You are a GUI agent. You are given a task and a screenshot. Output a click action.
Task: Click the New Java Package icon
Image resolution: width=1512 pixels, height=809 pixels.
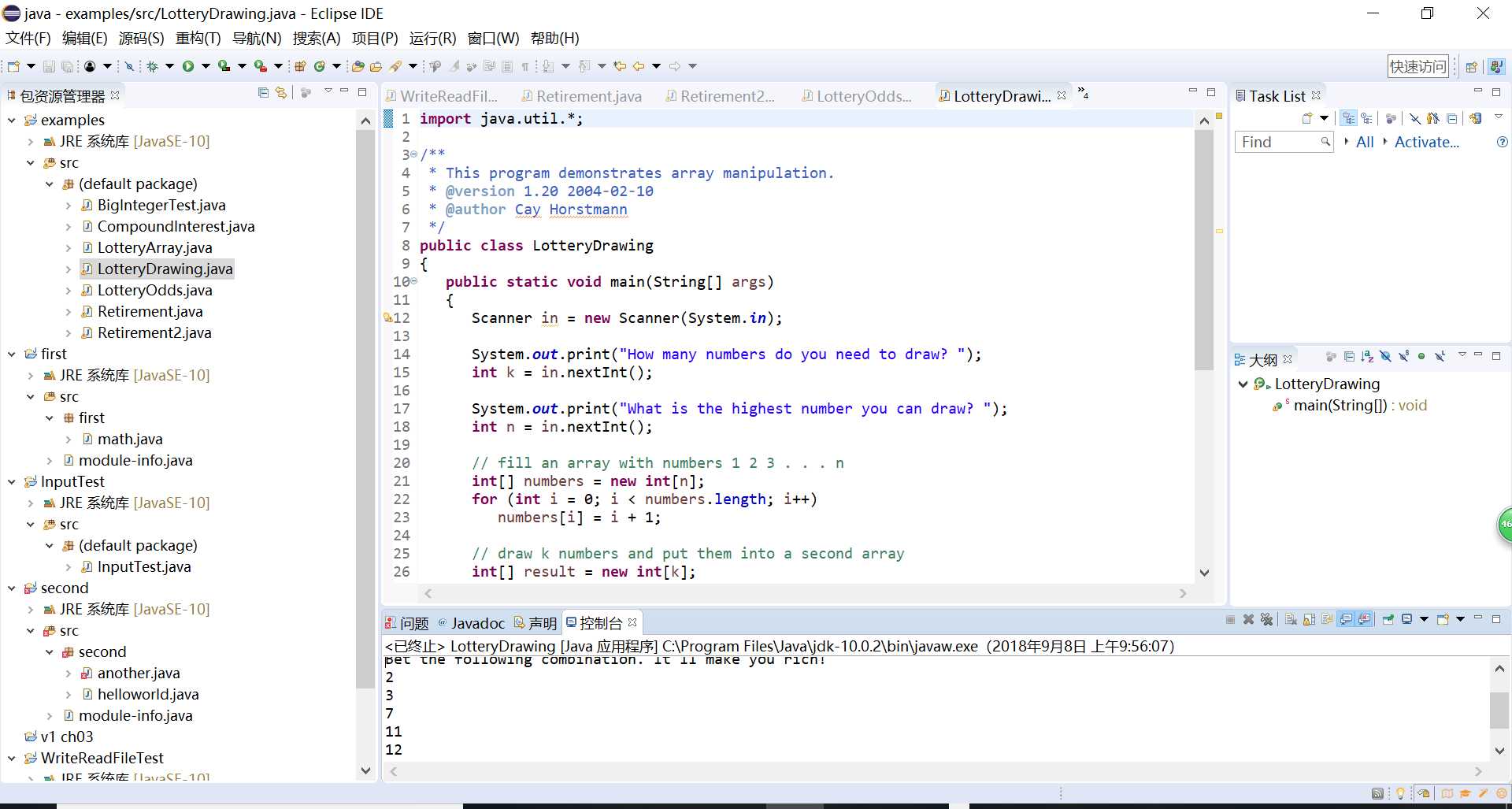(300, 66)
